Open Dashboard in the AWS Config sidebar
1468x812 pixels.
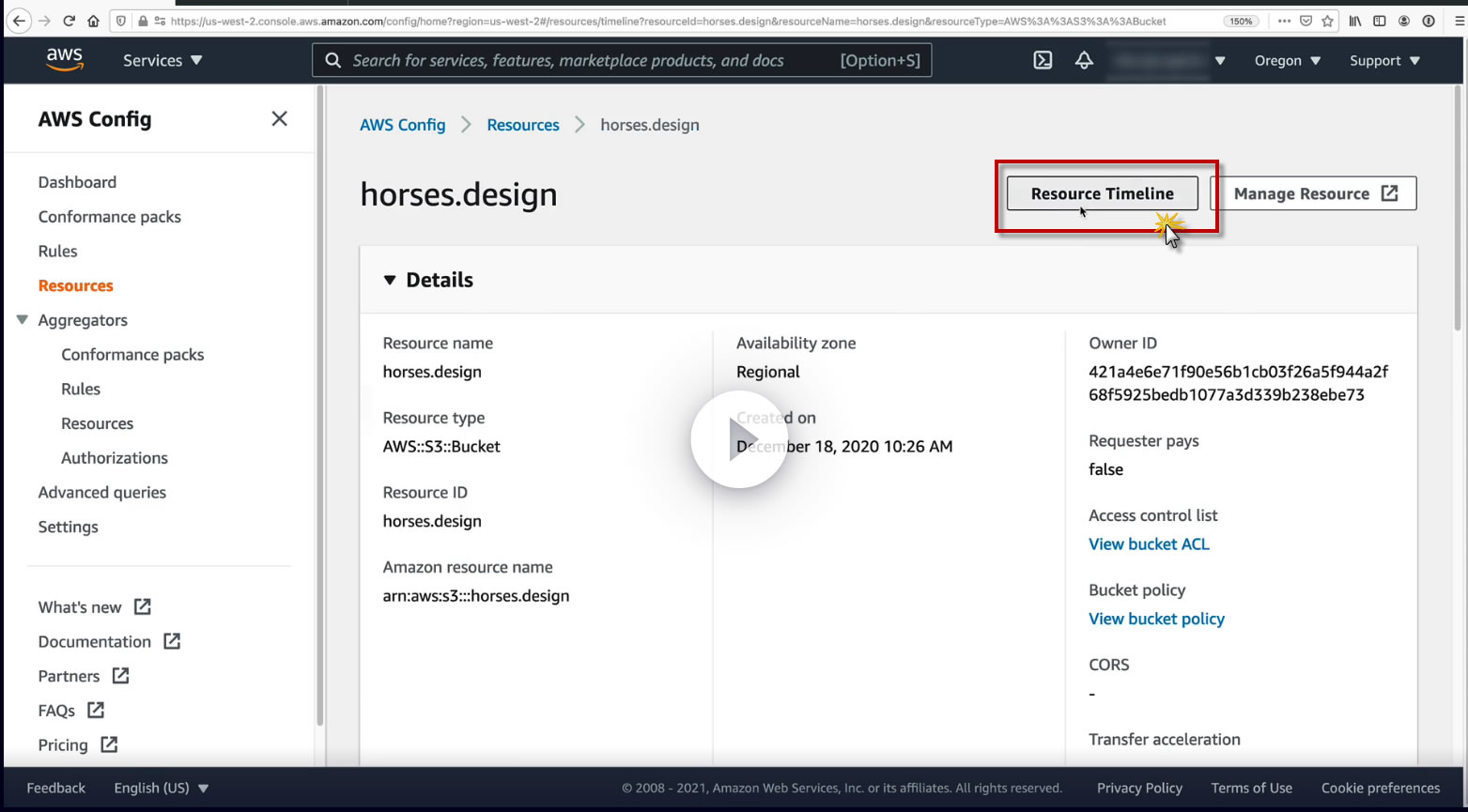click(77, 182)
